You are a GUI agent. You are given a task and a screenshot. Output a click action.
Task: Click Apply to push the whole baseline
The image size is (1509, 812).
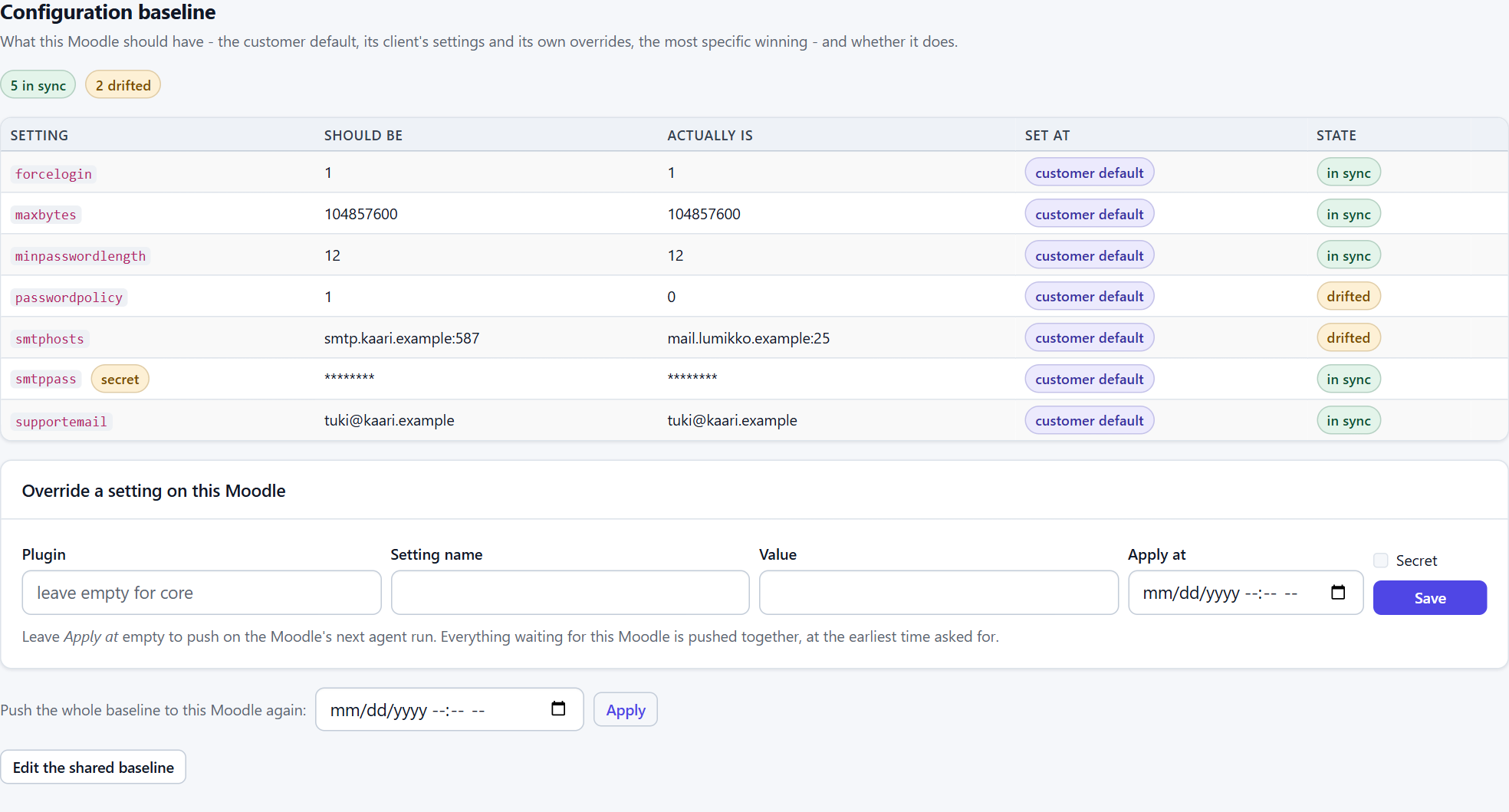626,710
